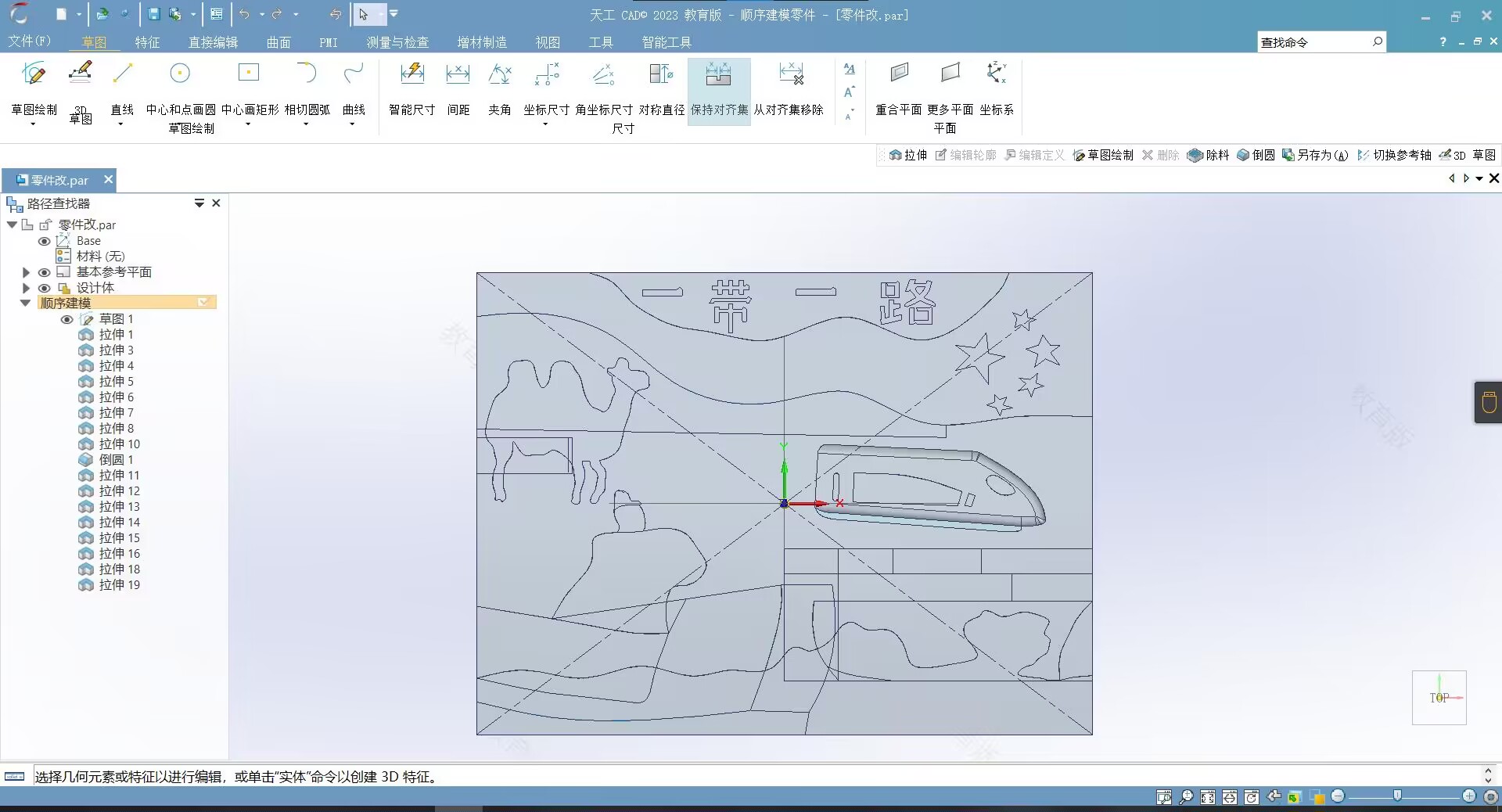Click the zoom out minus button

pyautogui.click(x=1338, y=796)
